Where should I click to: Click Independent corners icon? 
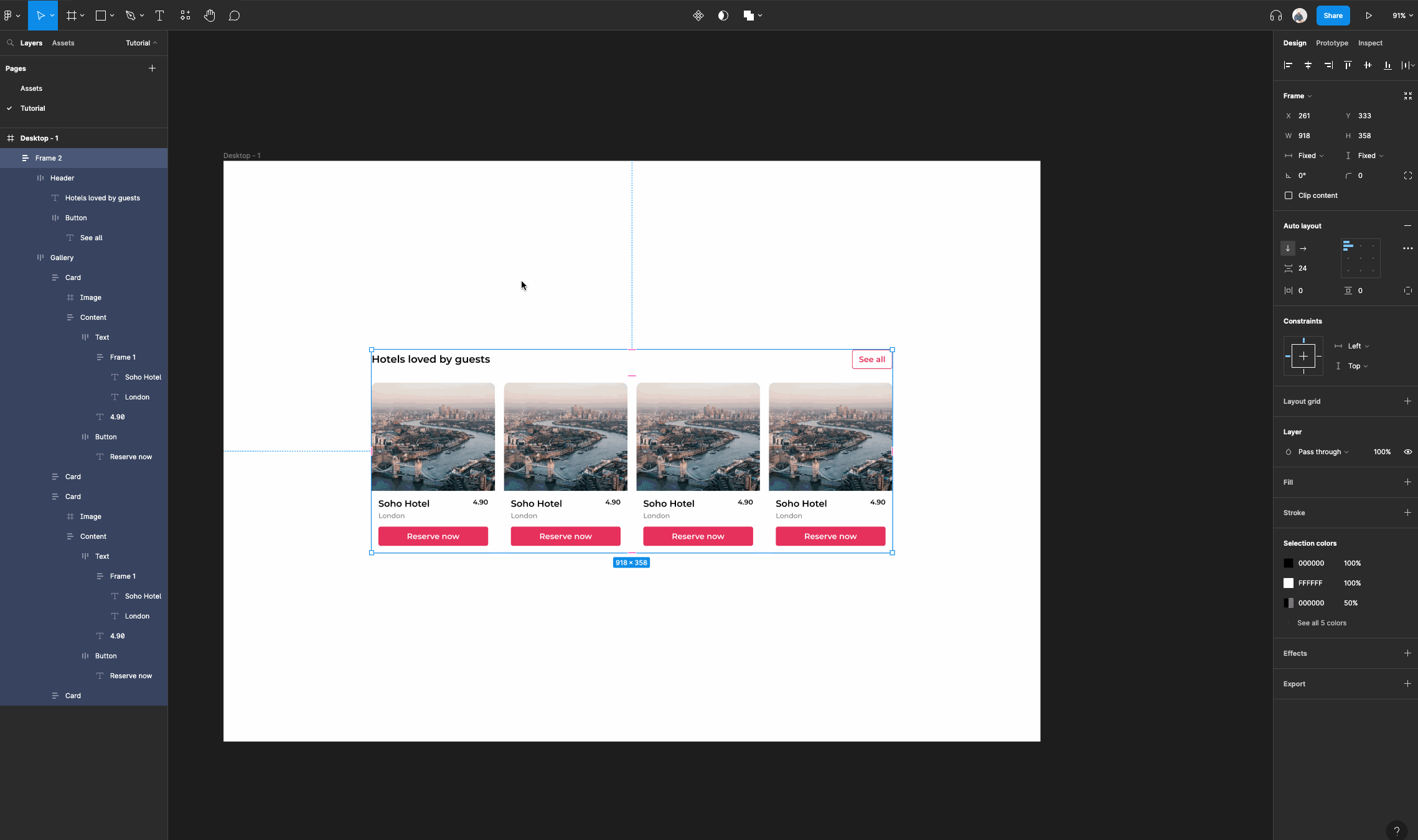pos(1408,175)
